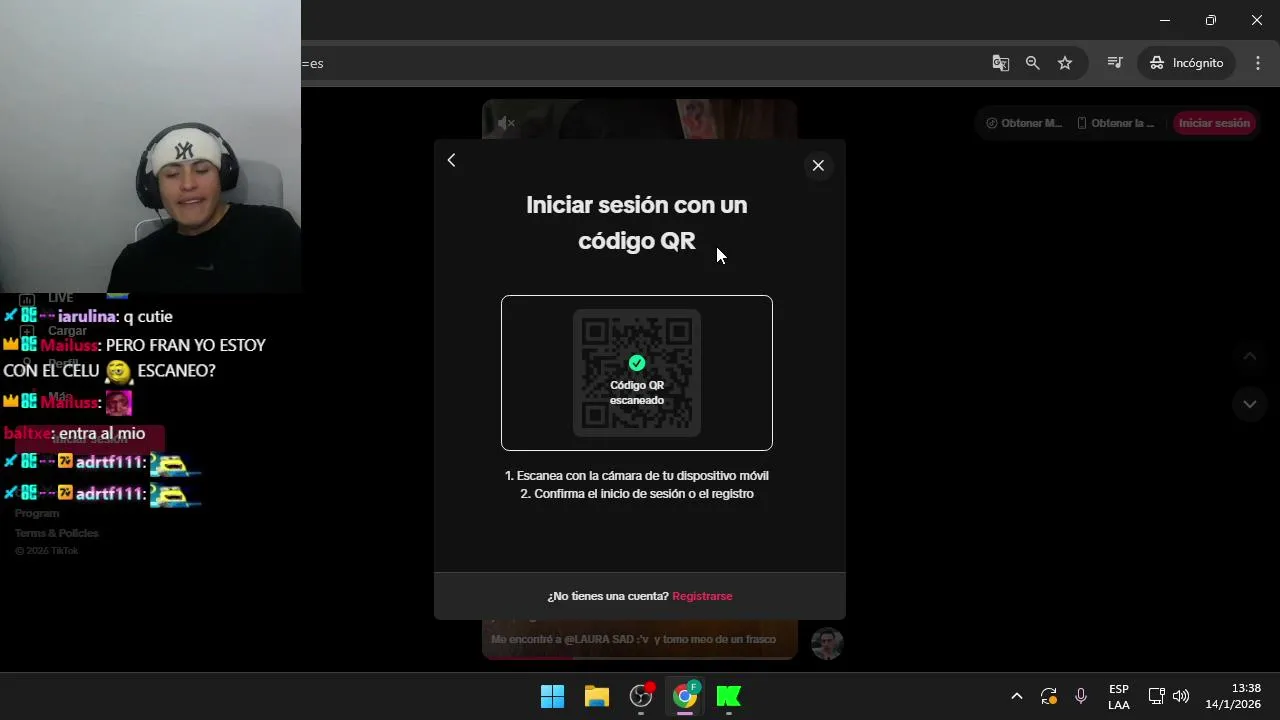Open the clock showing 13:38
1280x720 pixels.
point(1233,696)
